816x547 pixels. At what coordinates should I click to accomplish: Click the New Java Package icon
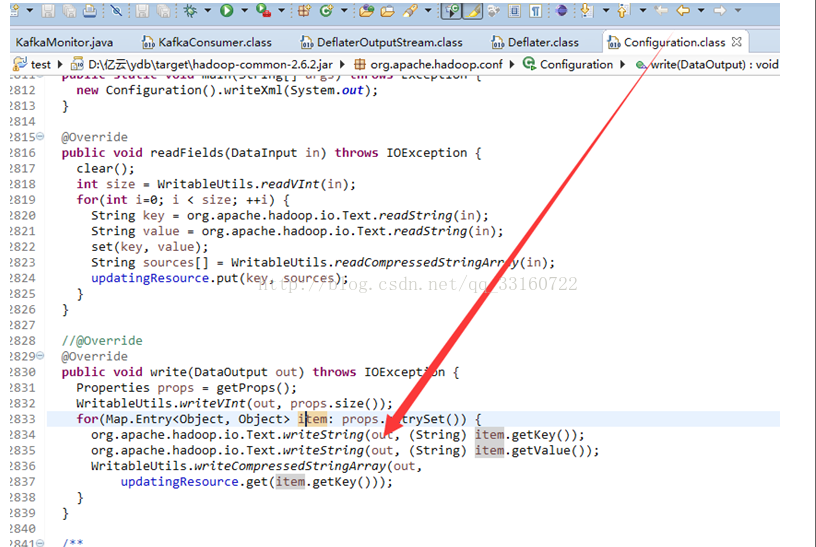(304, 10)
